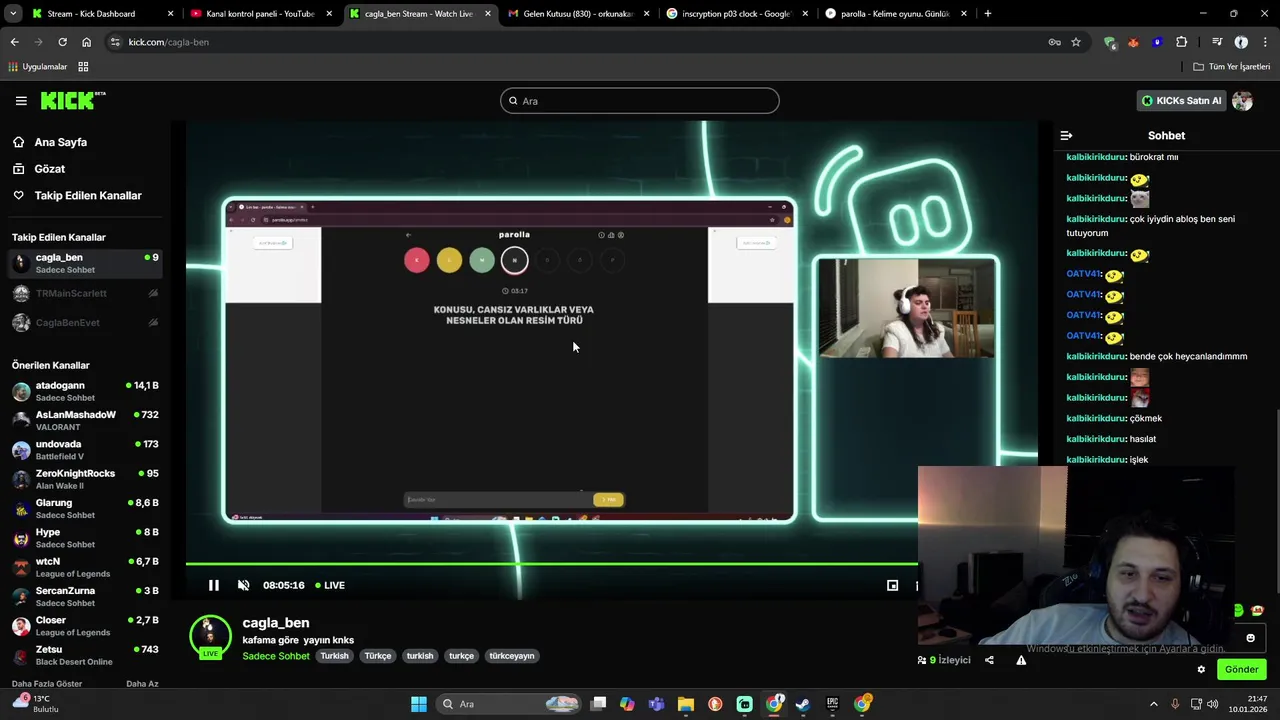
Task: Select the Türkçe tag
Action: [x=378, y=656]
